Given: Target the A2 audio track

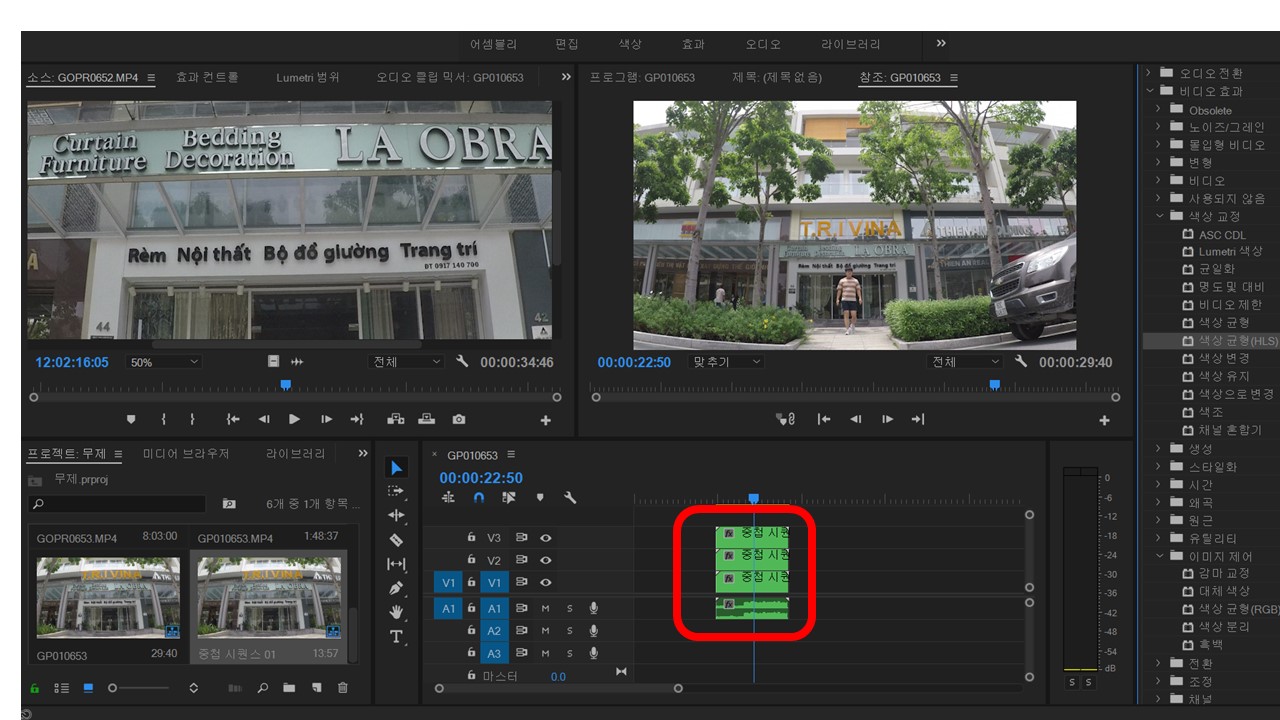Looking at the screenshot, I should click(x=495, y=631).
